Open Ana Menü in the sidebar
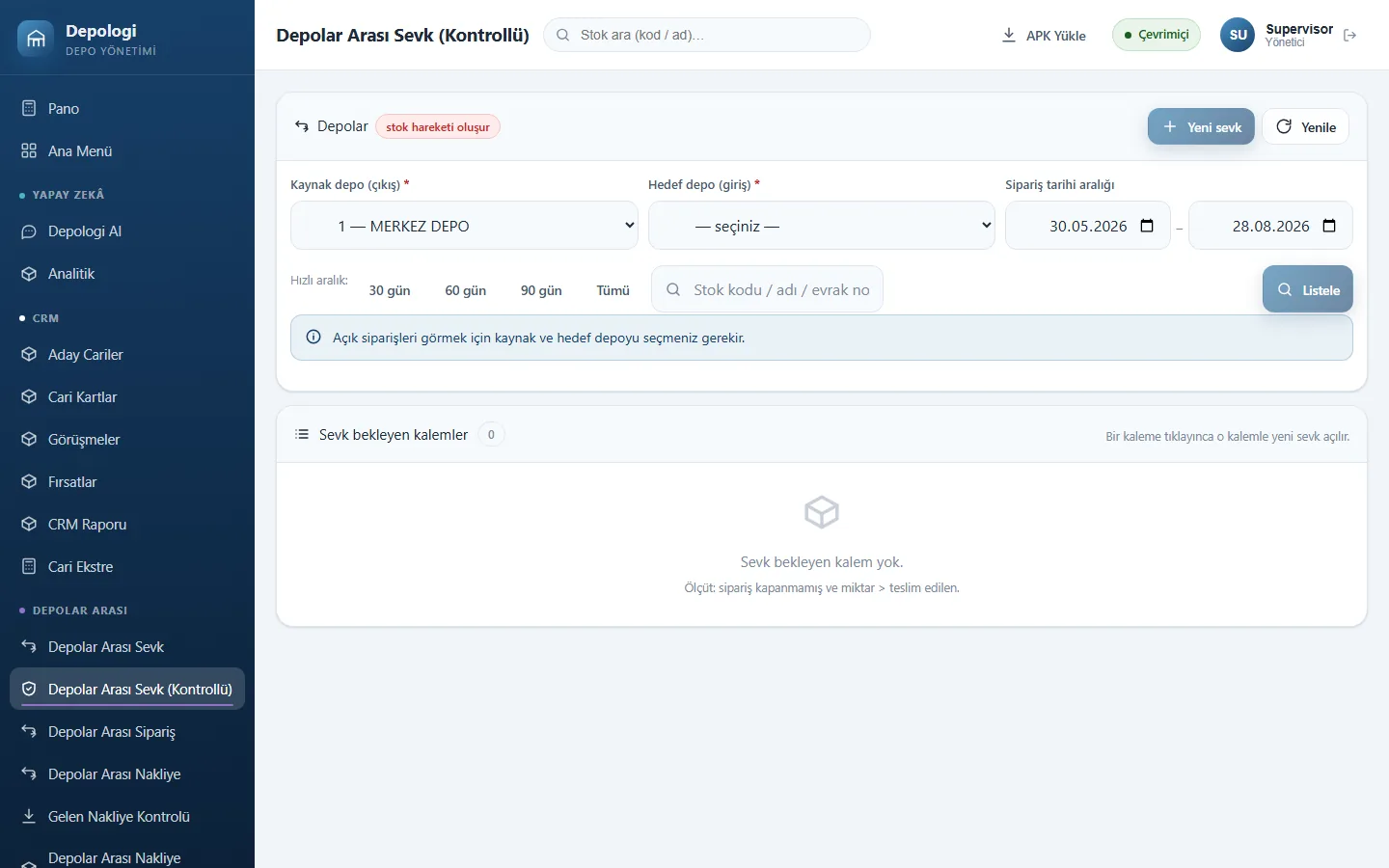The image size is (1389, 868). (x=127, y=151)
